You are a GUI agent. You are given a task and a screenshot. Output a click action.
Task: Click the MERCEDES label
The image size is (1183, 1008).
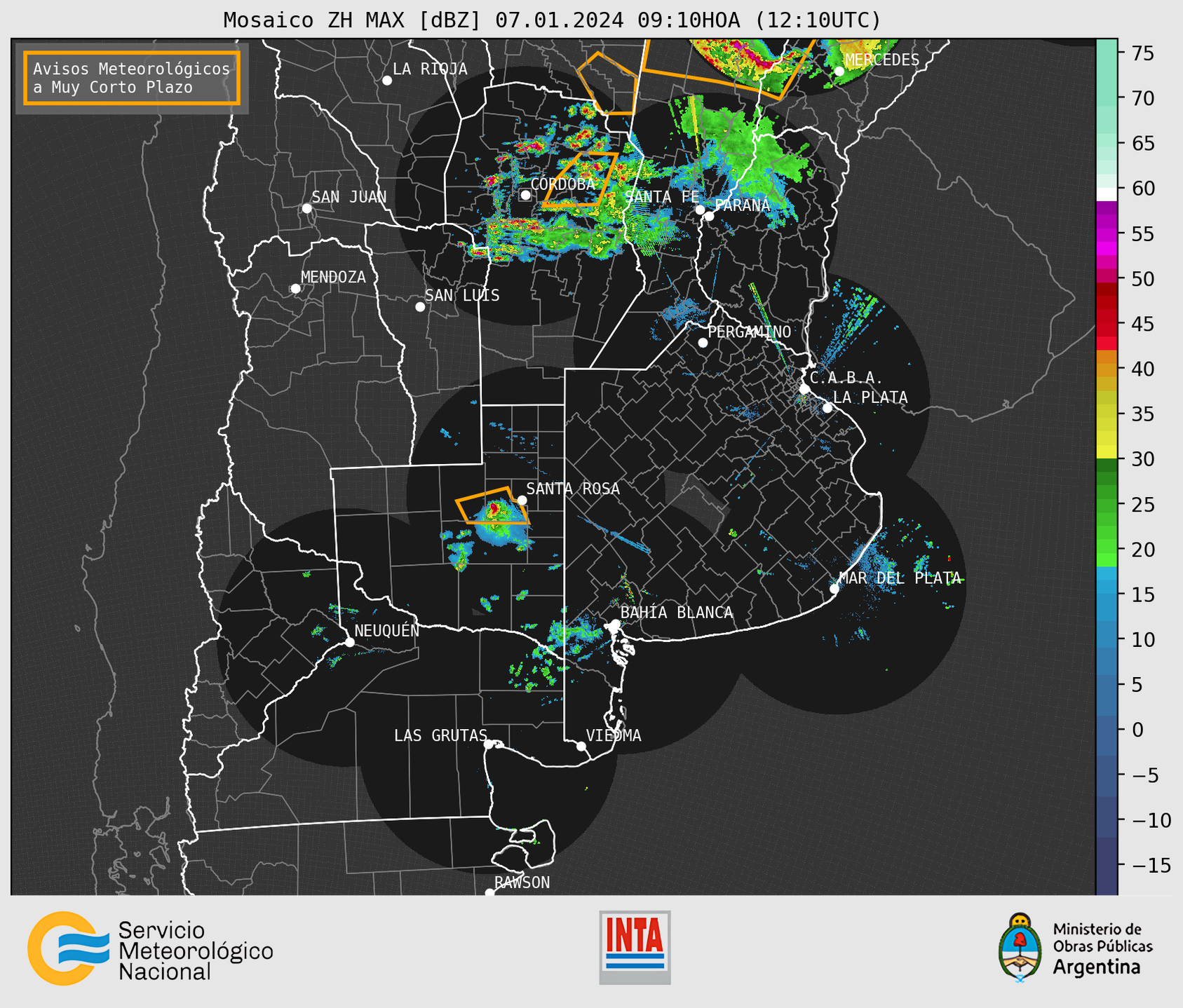(881, 60)
